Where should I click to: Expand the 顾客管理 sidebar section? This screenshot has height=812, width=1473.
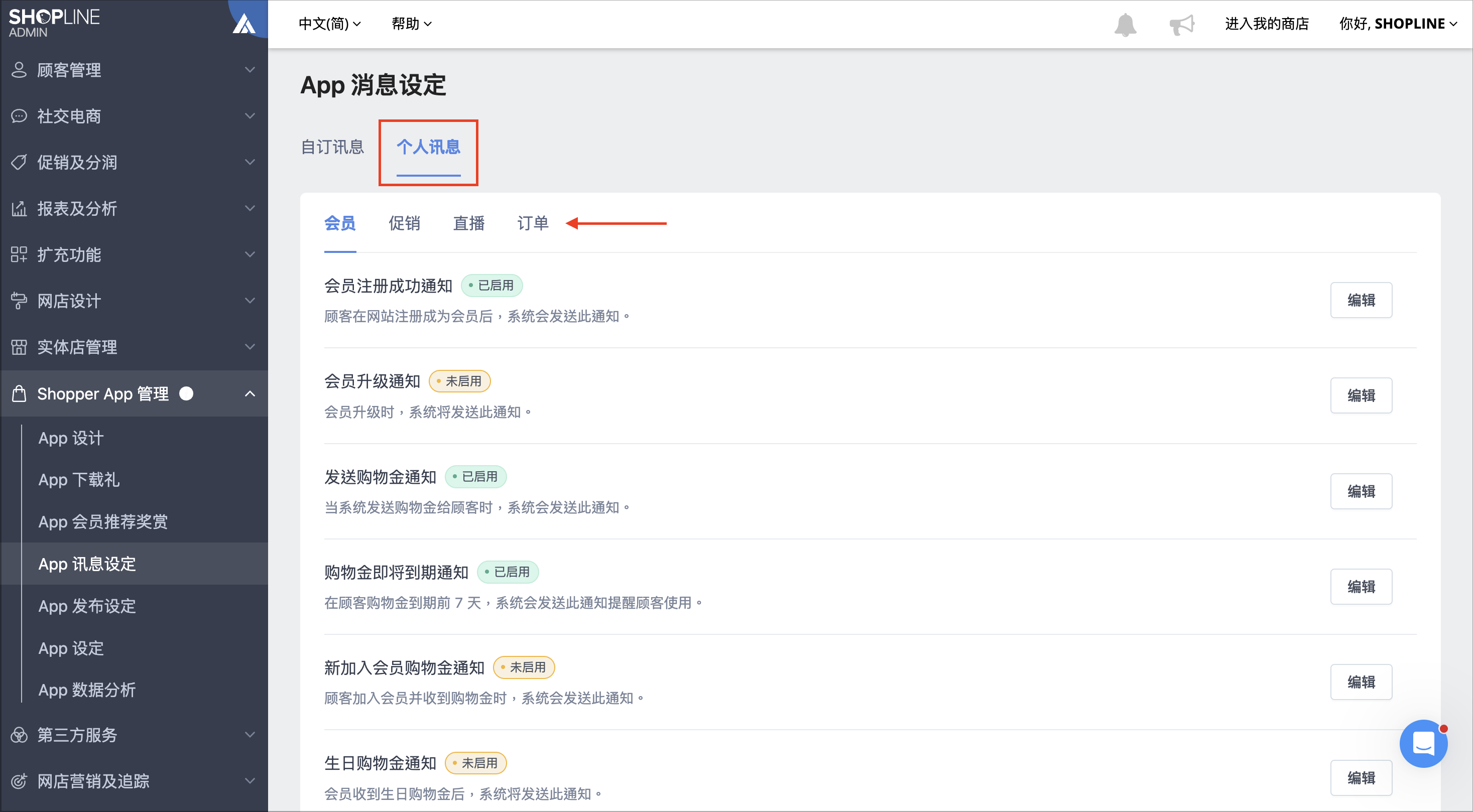(134, 70)
